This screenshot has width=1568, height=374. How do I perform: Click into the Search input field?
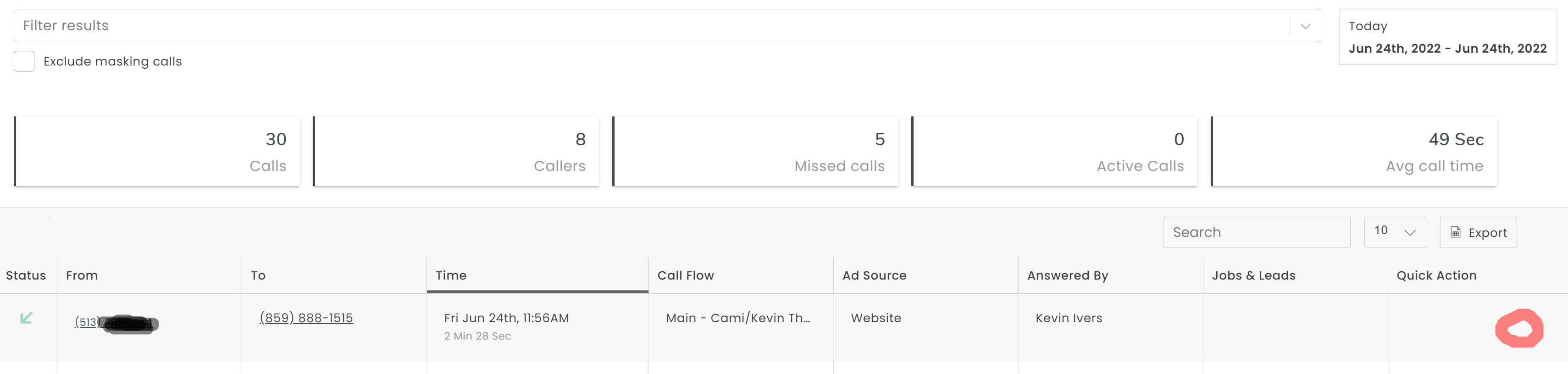[1256, 232]
